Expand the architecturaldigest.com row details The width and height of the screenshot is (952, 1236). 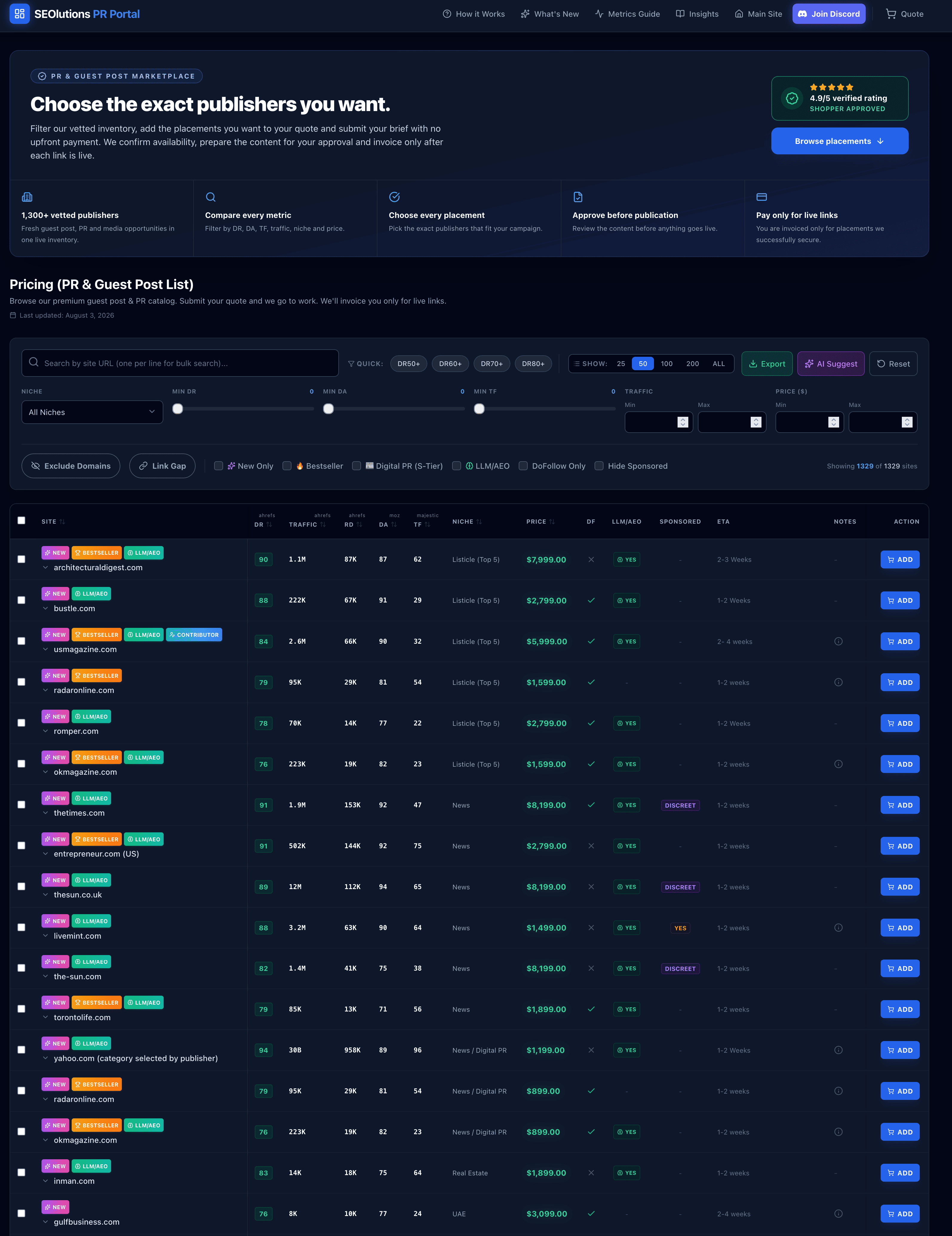click(x=45, y=568)
